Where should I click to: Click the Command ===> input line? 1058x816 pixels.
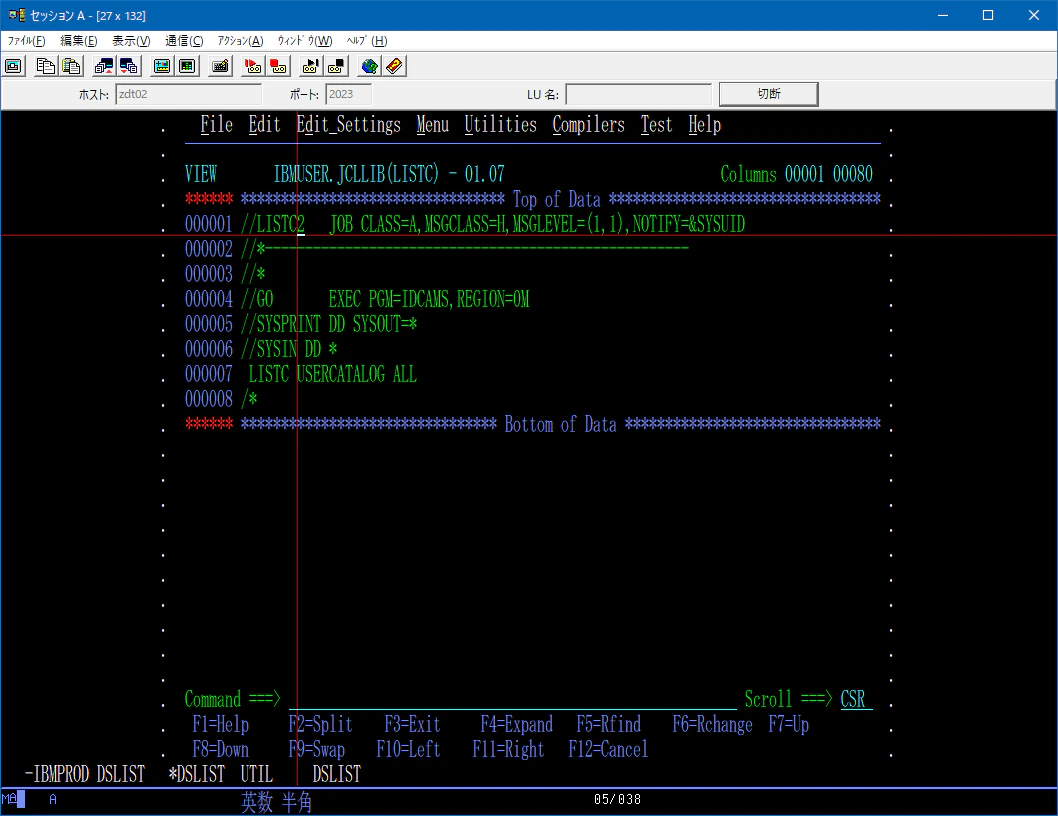(513, 699)
